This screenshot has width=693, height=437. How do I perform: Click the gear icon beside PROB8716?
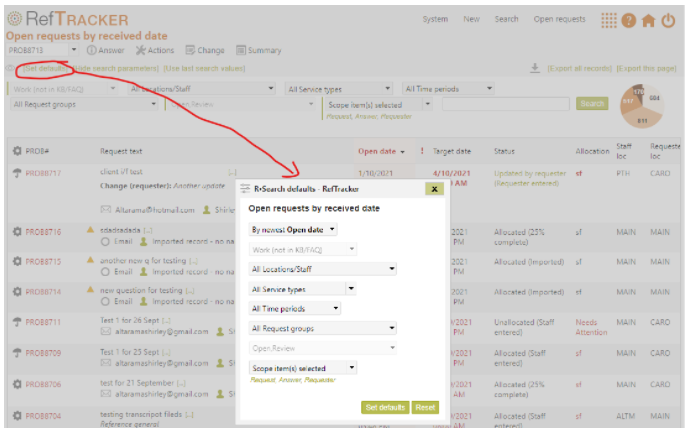point(17,232)
